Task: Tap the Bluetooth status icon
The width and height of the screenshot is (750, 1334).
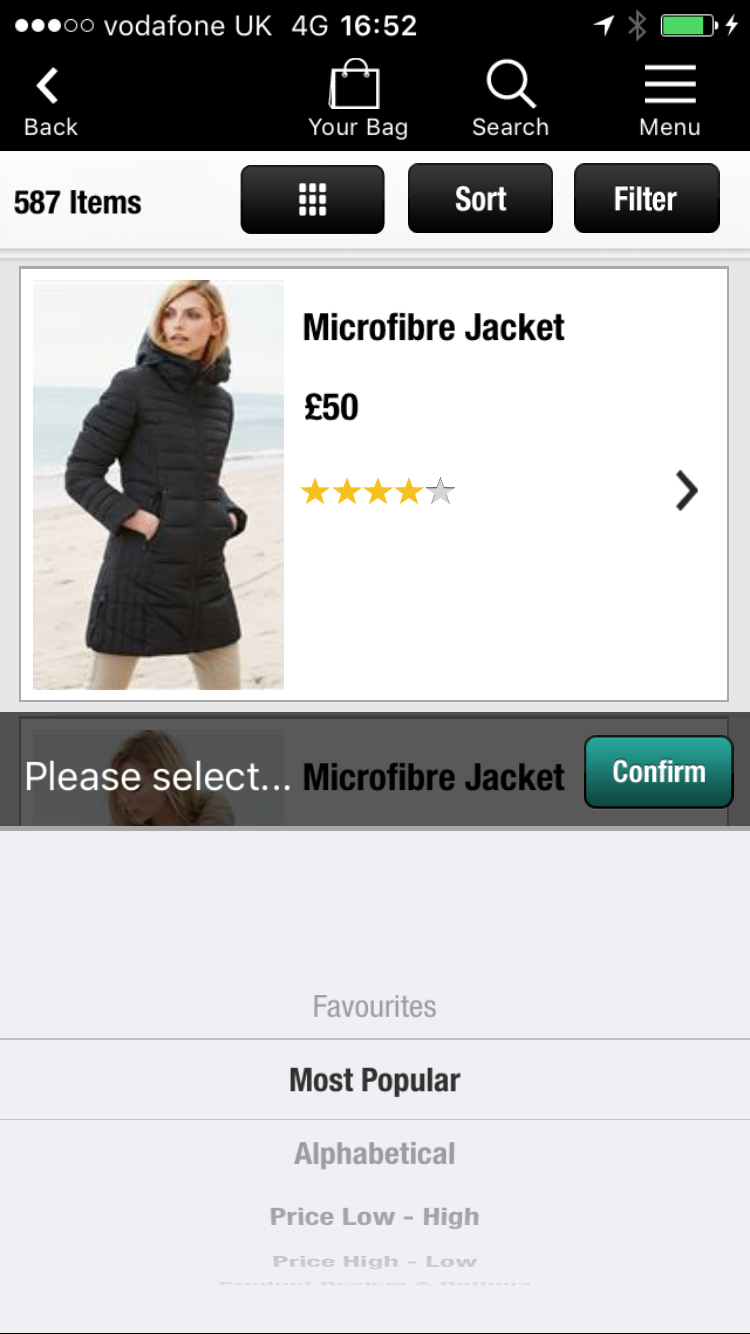Action: point(637,26)
